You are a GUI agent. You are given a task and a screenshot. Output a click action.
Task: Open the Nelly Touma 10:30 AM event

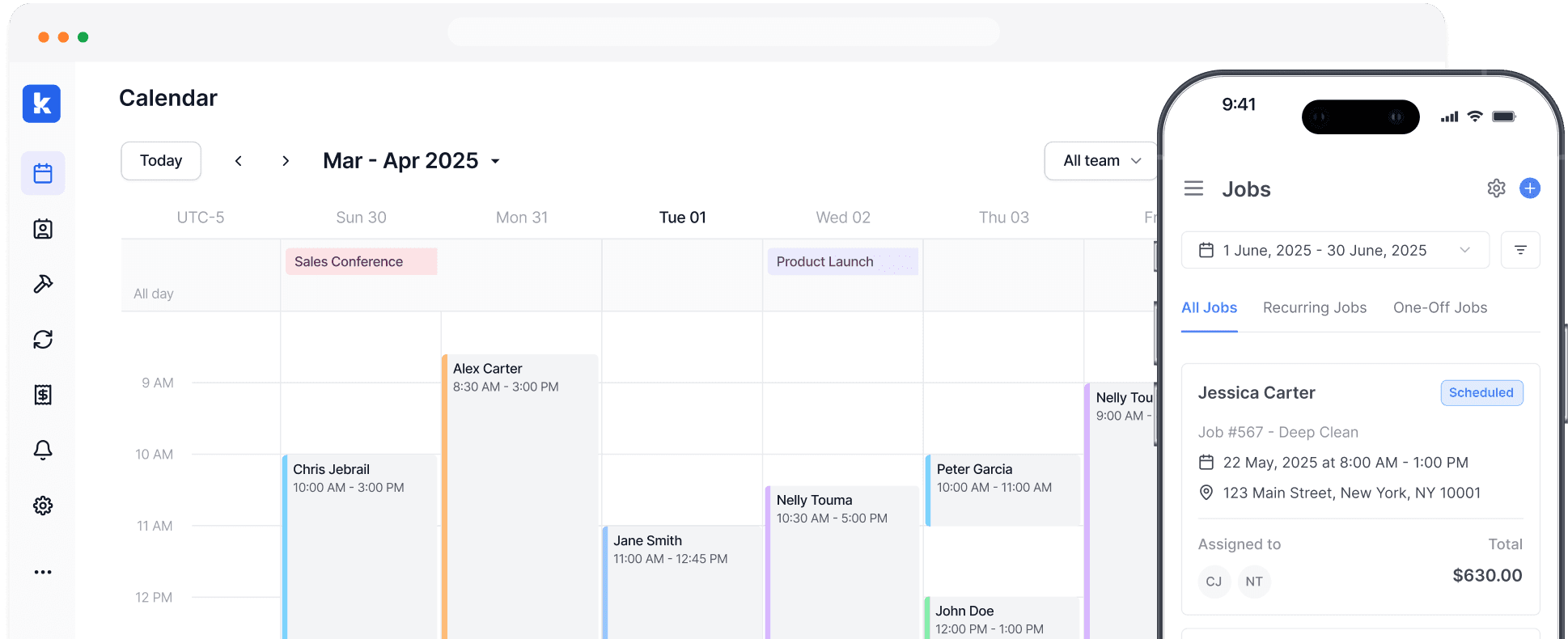[841, 562]
